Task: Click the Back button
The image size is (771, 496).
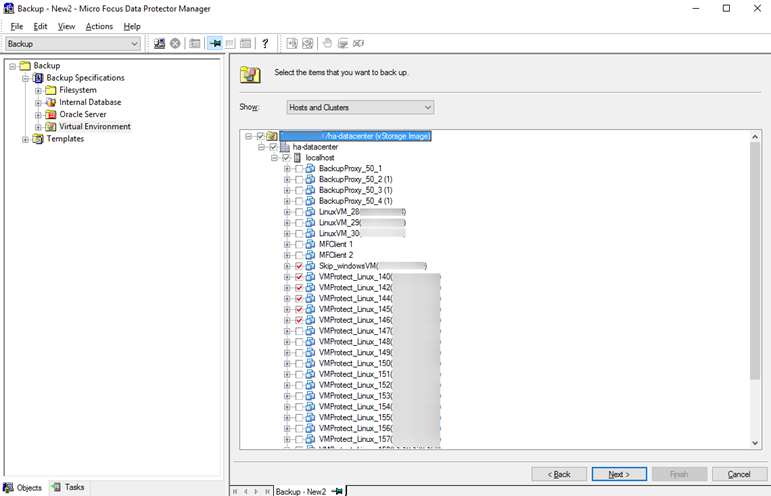Action: (559, 474)
